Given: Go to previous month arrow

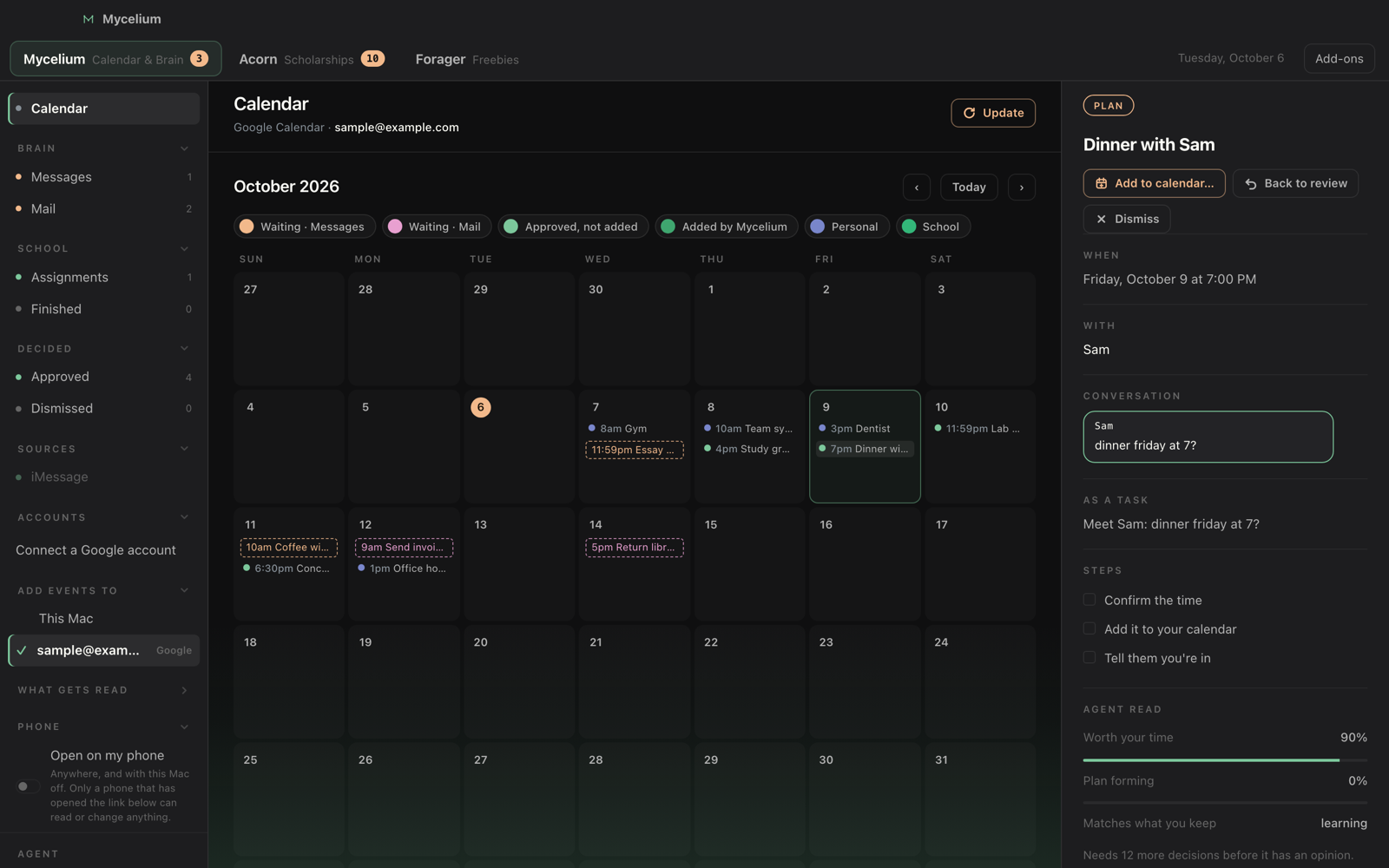Looking at the screenshot, I should tap(917, 187).
